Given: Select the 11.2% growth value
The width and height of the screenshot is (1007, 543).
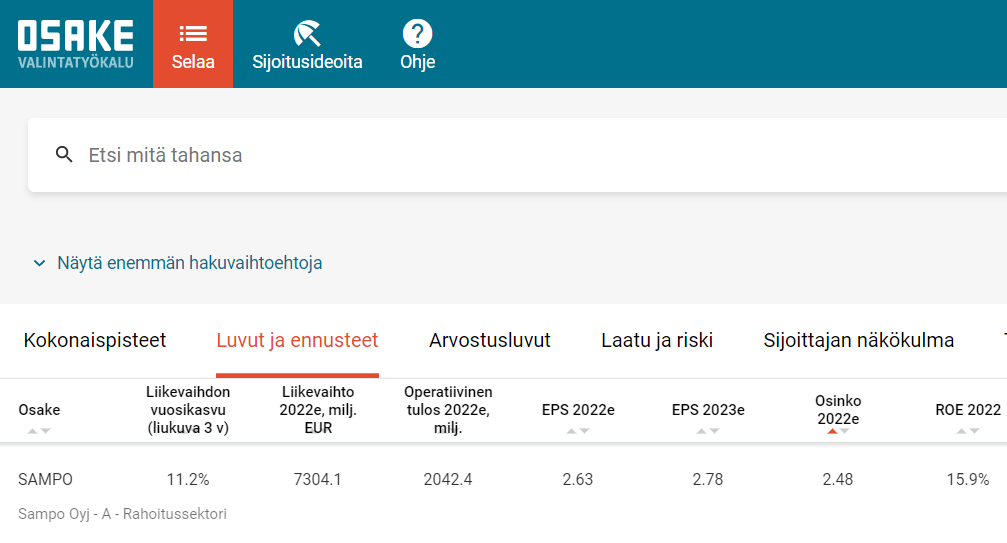Looking at the screenshot, I should coord(188,479).
